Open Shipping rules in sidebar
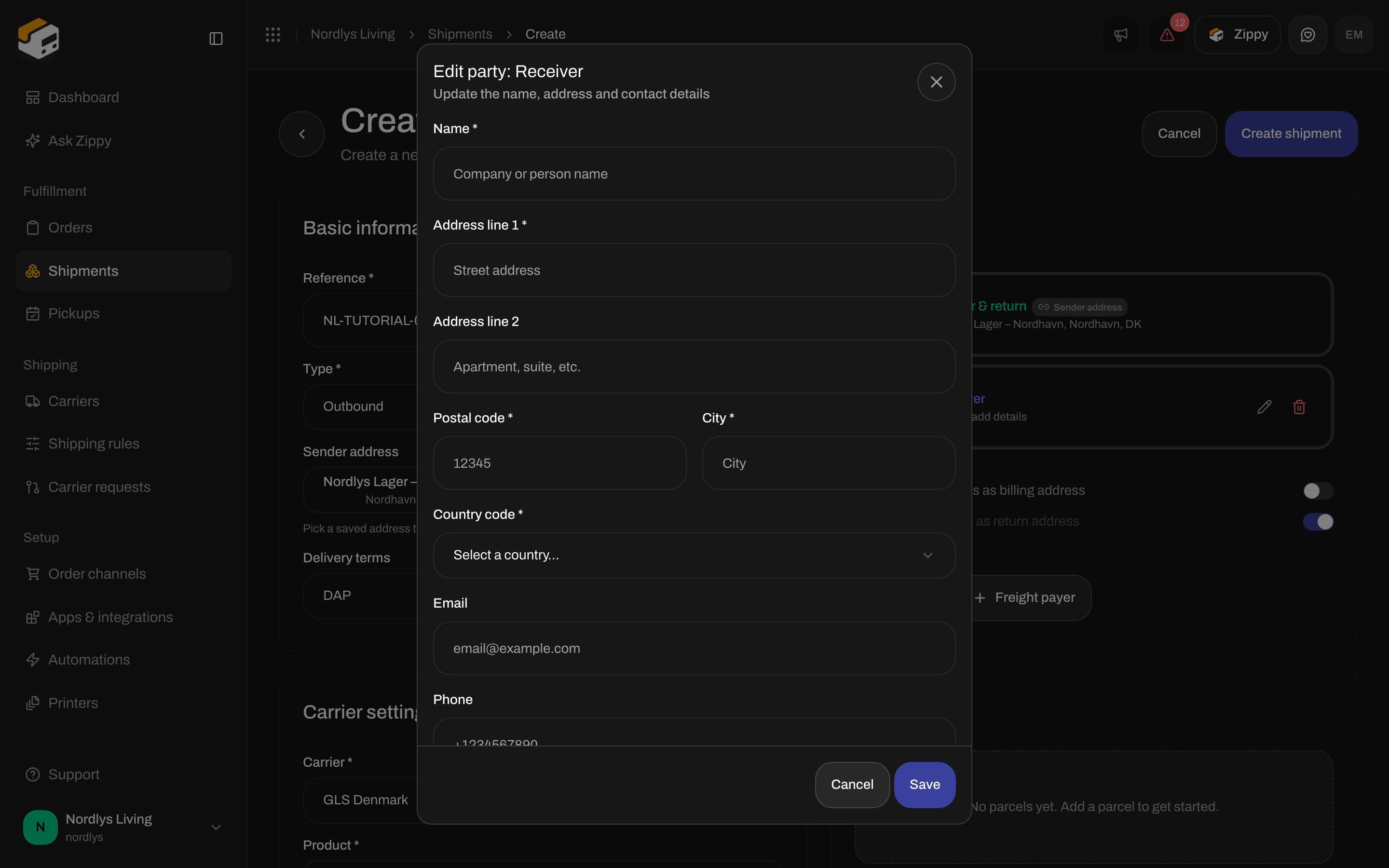The width and height of the screenshot is (1389, 868). 123,444
